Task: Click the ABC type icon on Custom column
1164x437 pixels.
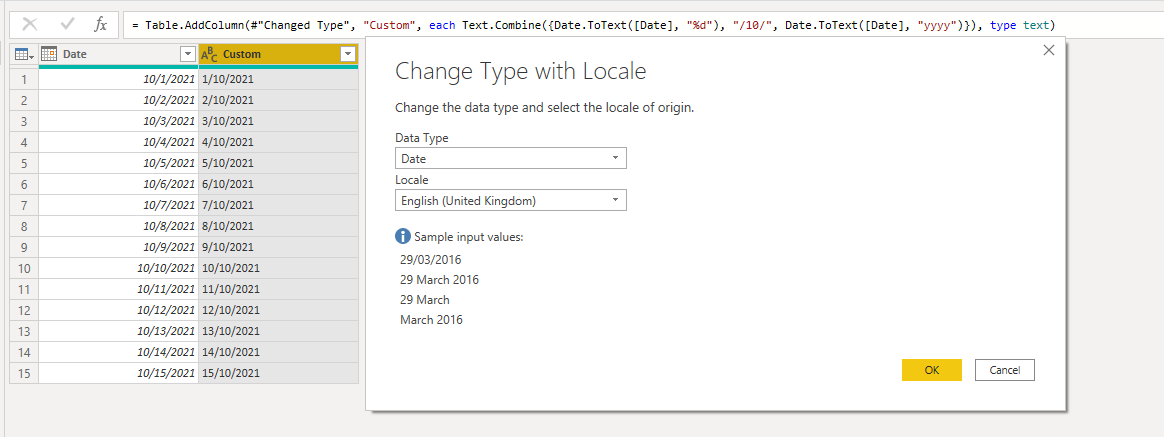Action: pyautogui.click(x=209, y=54)
